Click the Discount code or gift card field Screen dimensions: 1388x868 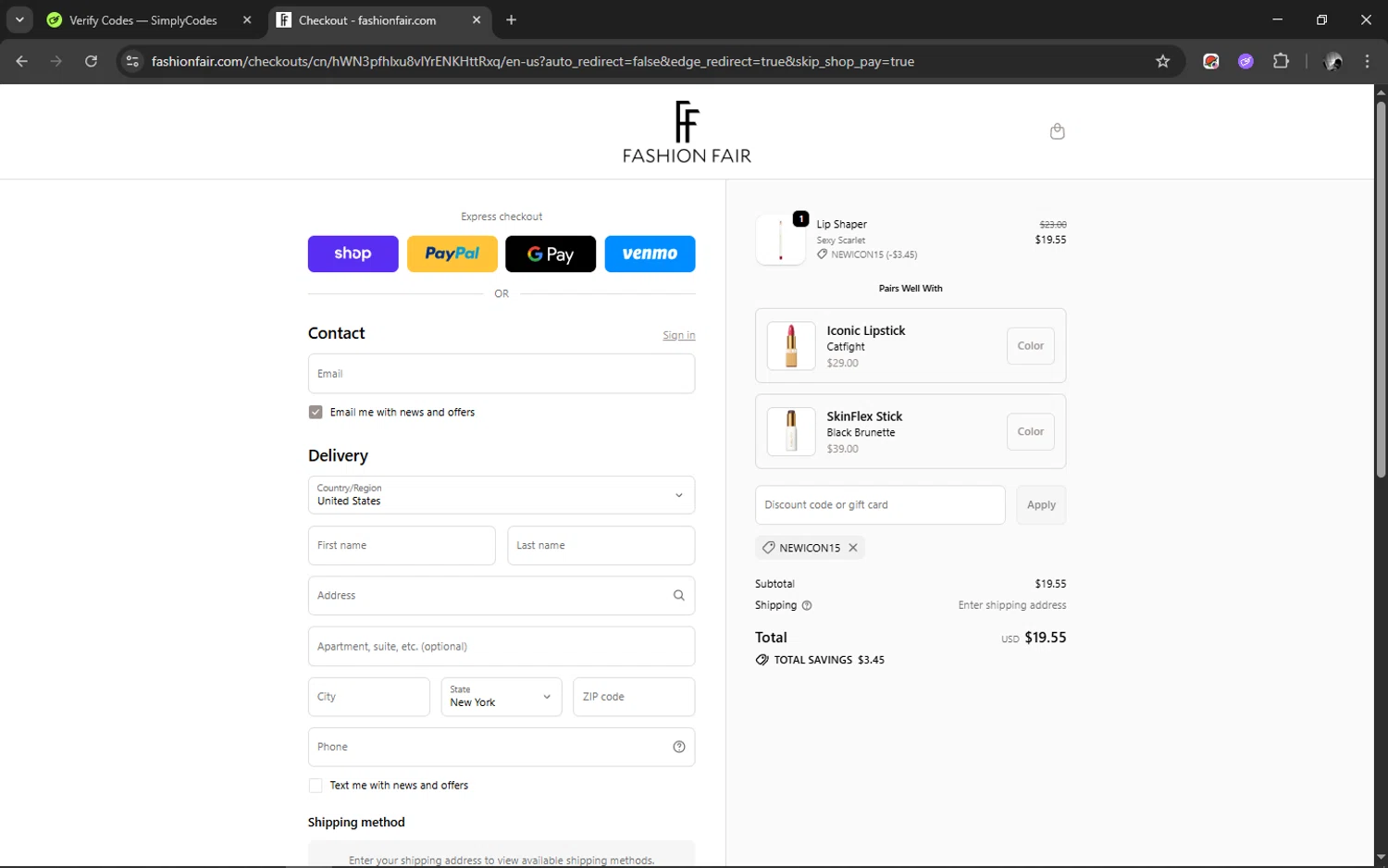click(x=880, y=505)
